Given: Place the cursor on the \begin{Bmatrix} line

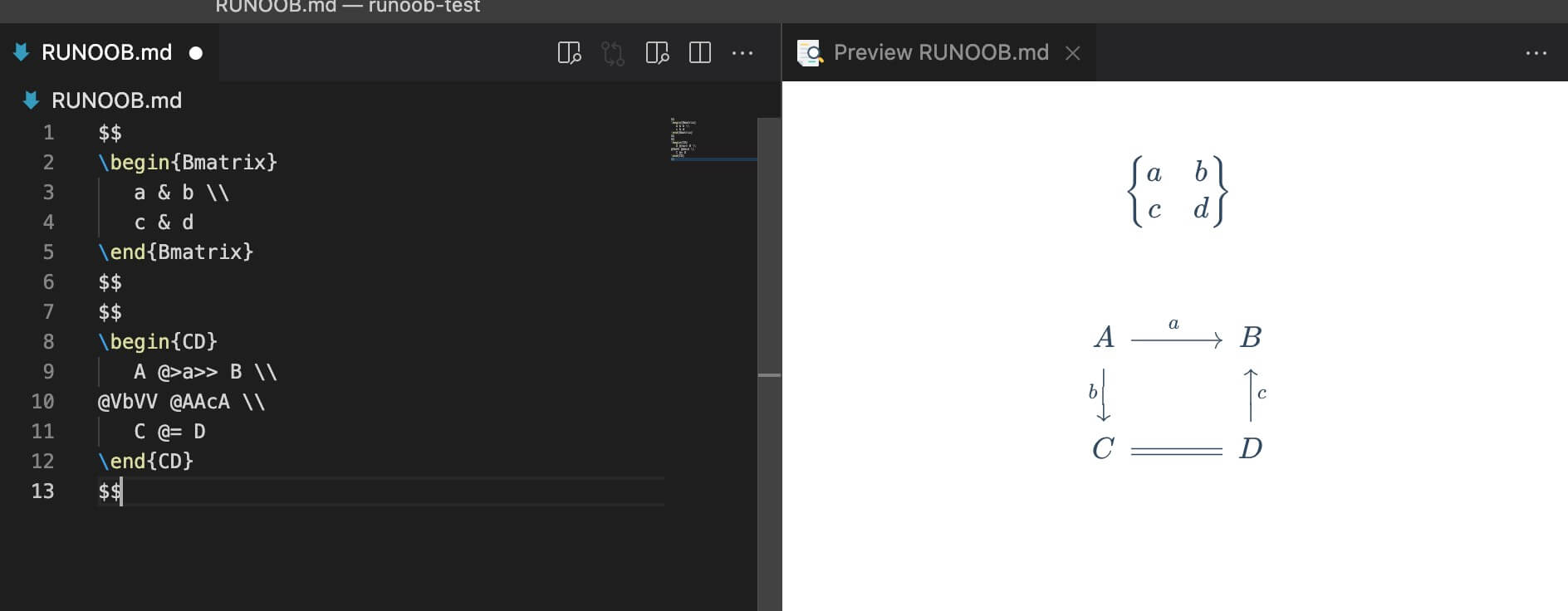Looking at the screenshot, I should [187, 162].
